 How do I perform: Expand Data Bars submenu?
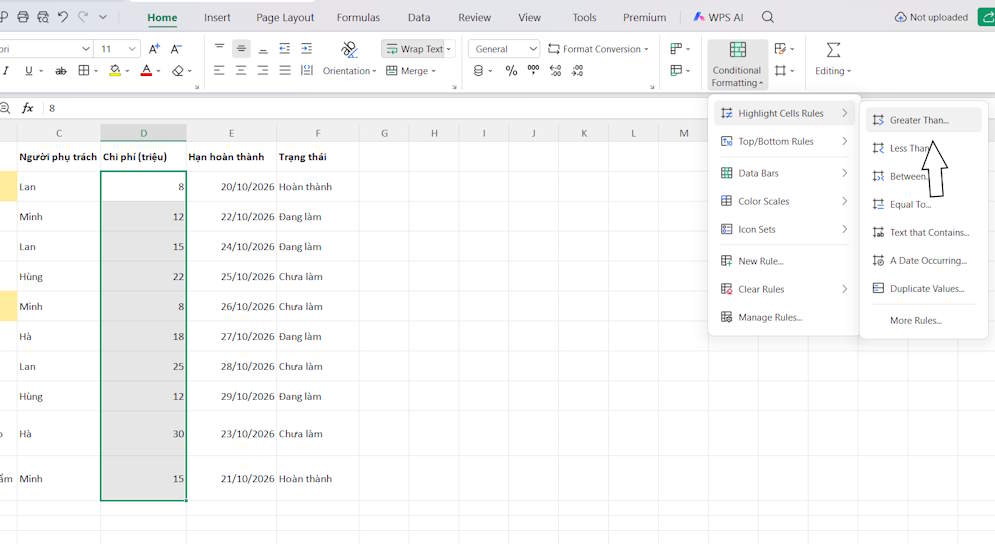(x=784, y=173)
